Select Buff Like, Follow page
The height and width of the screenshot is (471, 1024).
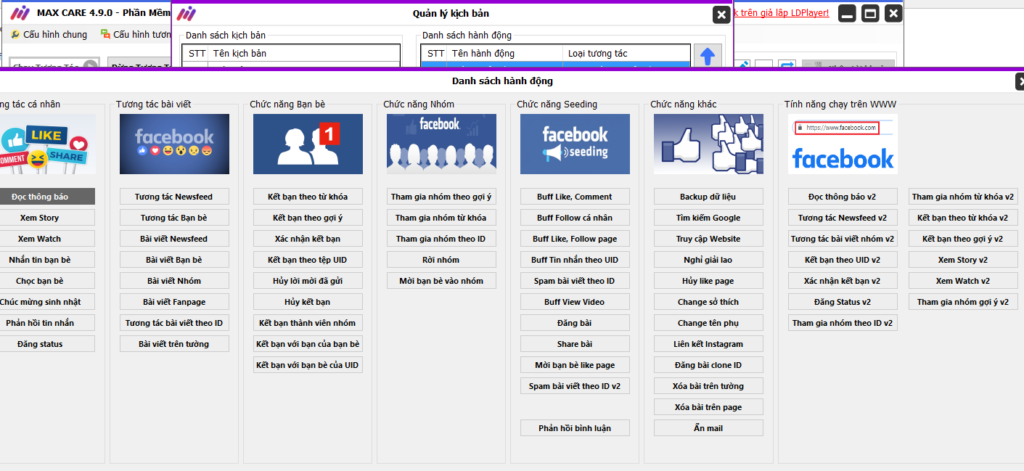[x=575, y=238]
